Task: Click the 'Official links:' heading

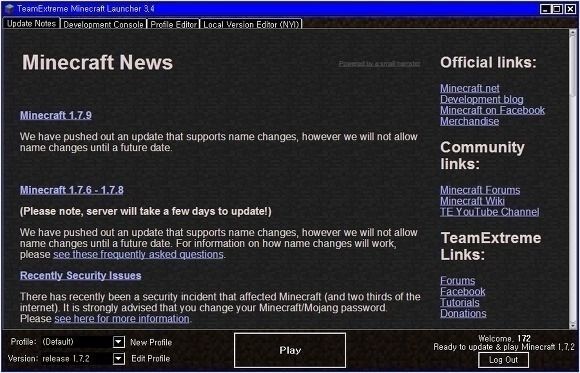Action: click(488, 63)
